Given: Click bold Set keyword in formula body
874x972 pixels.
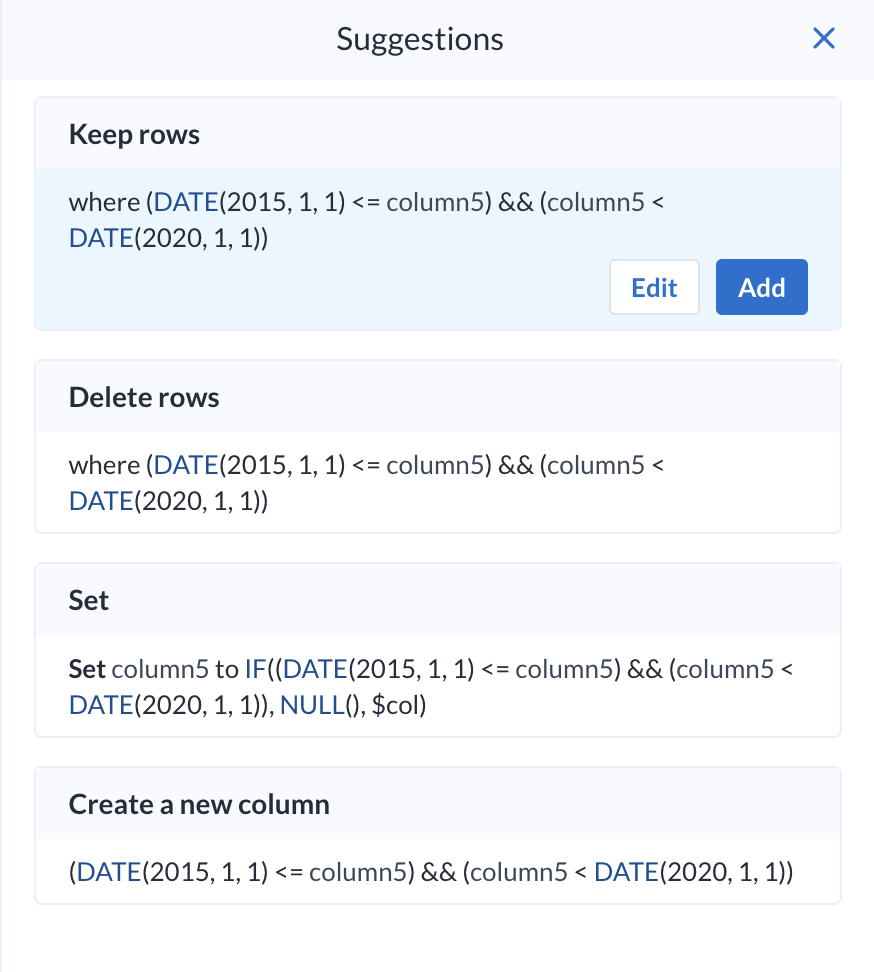Looking at the screenshot, I should 88,668.
